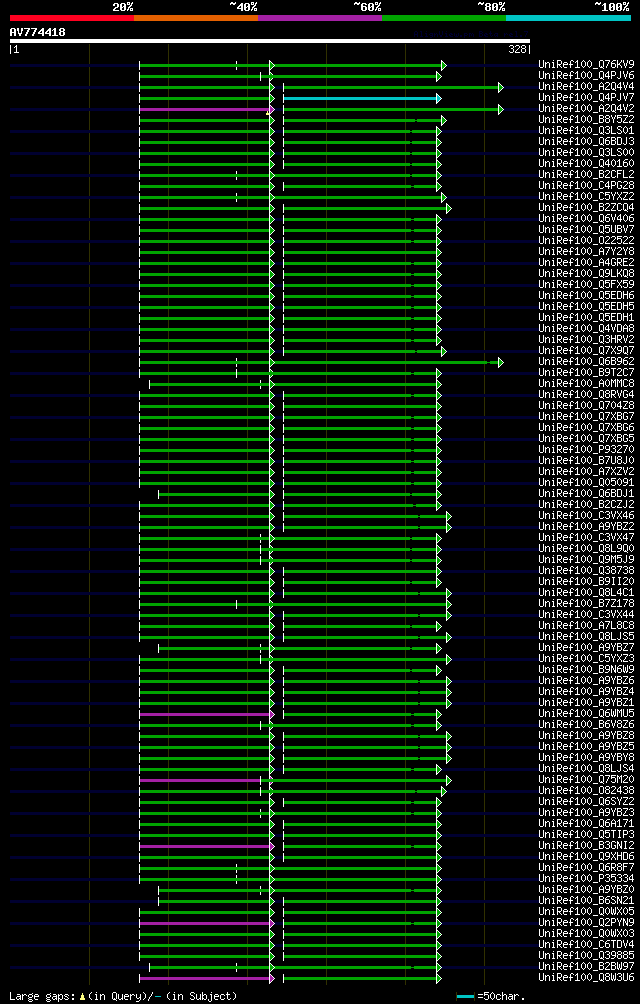The image size is (640, 1004).
Task: Click the purple alignment bar in Q75M20 row
Action: 200,780
